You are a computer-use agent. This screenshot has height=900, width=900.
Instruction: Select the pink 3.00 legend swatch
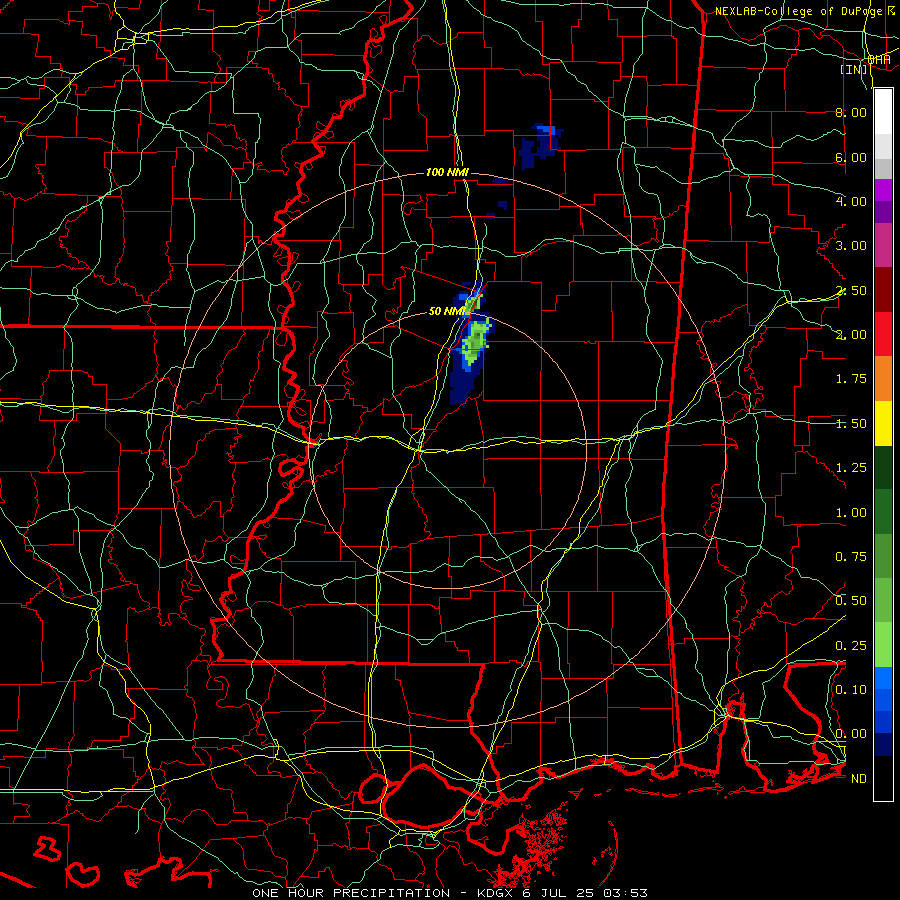(883, 246)
